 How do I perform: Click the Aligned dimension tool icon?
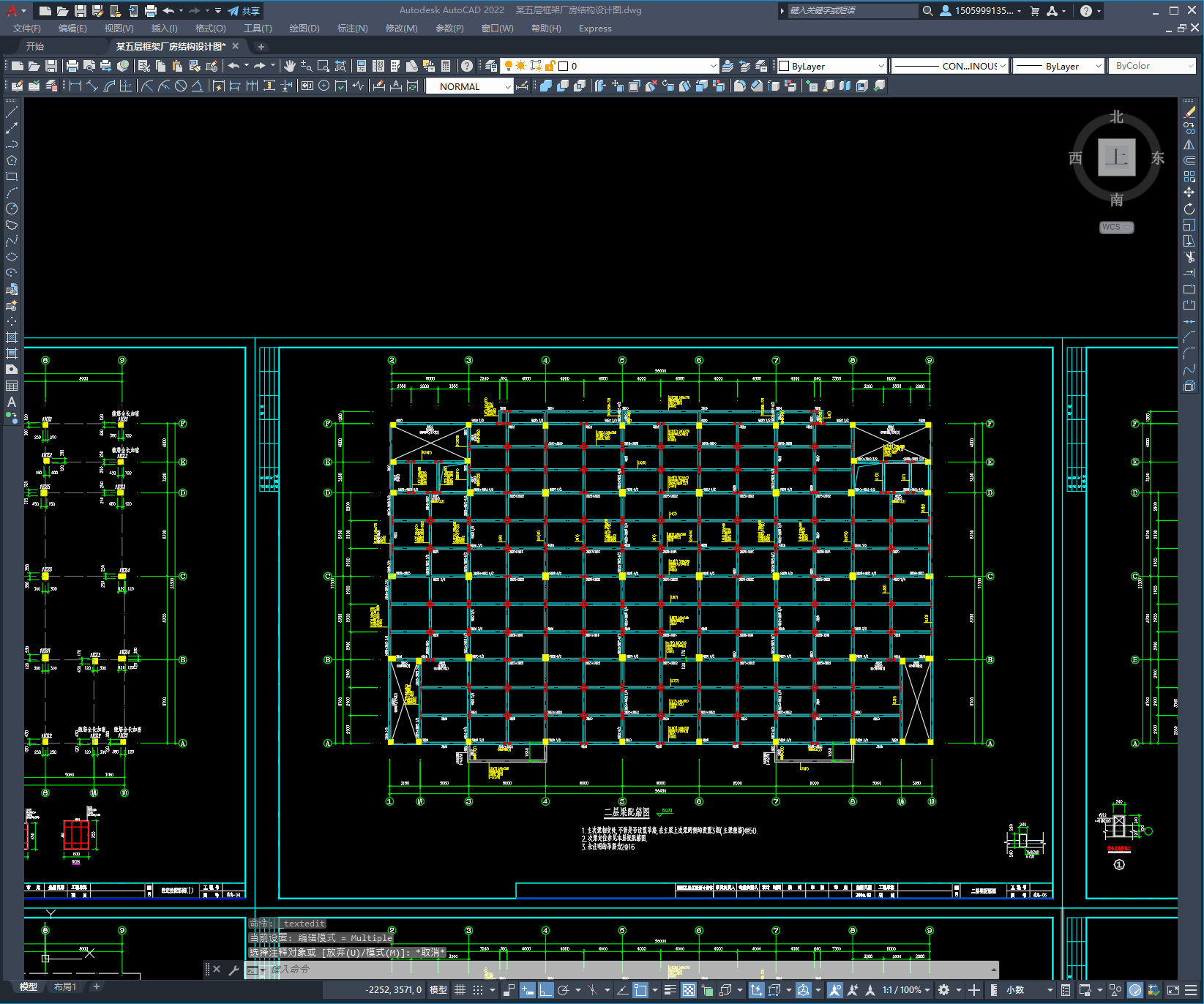(91, 86)
